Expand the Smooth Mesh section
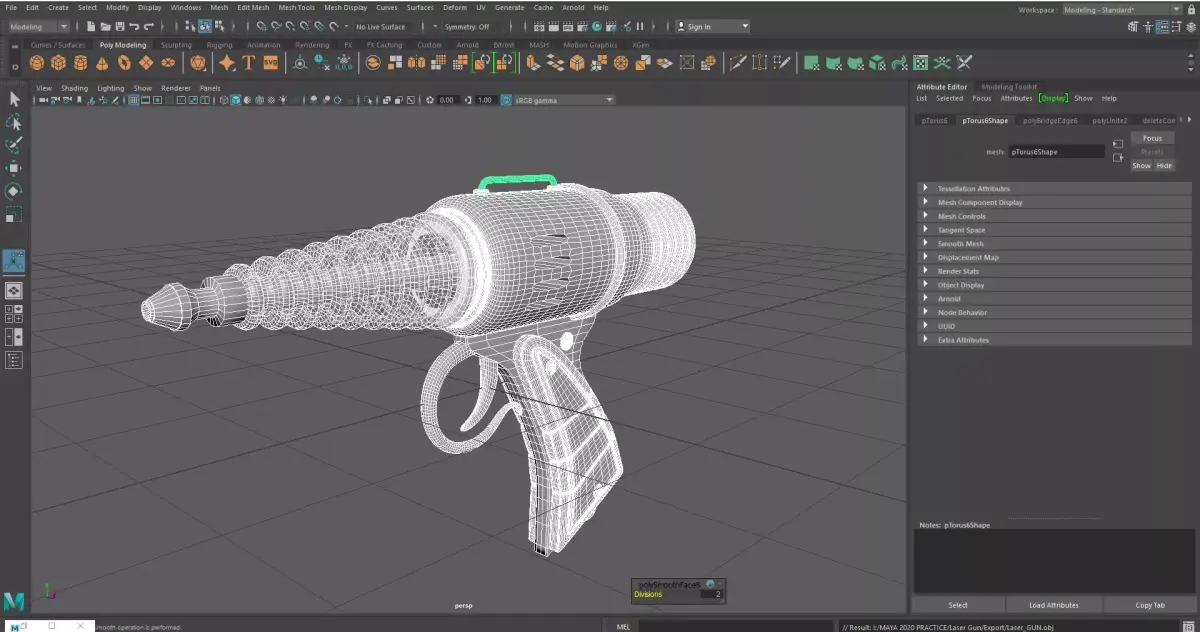The width and height of the screenshot is (1200, 632). (1053, 244)
